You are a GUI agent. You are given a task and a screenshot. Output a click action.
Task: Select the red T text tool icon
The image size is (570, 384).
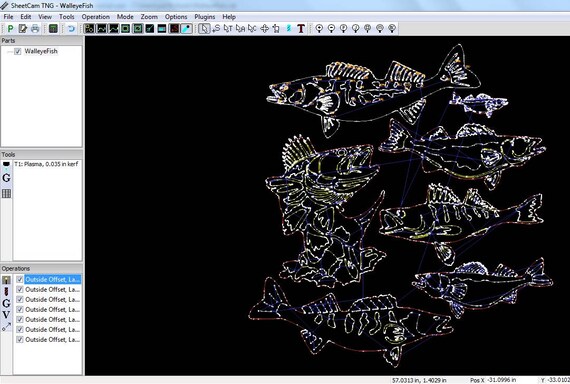[301, 28]
